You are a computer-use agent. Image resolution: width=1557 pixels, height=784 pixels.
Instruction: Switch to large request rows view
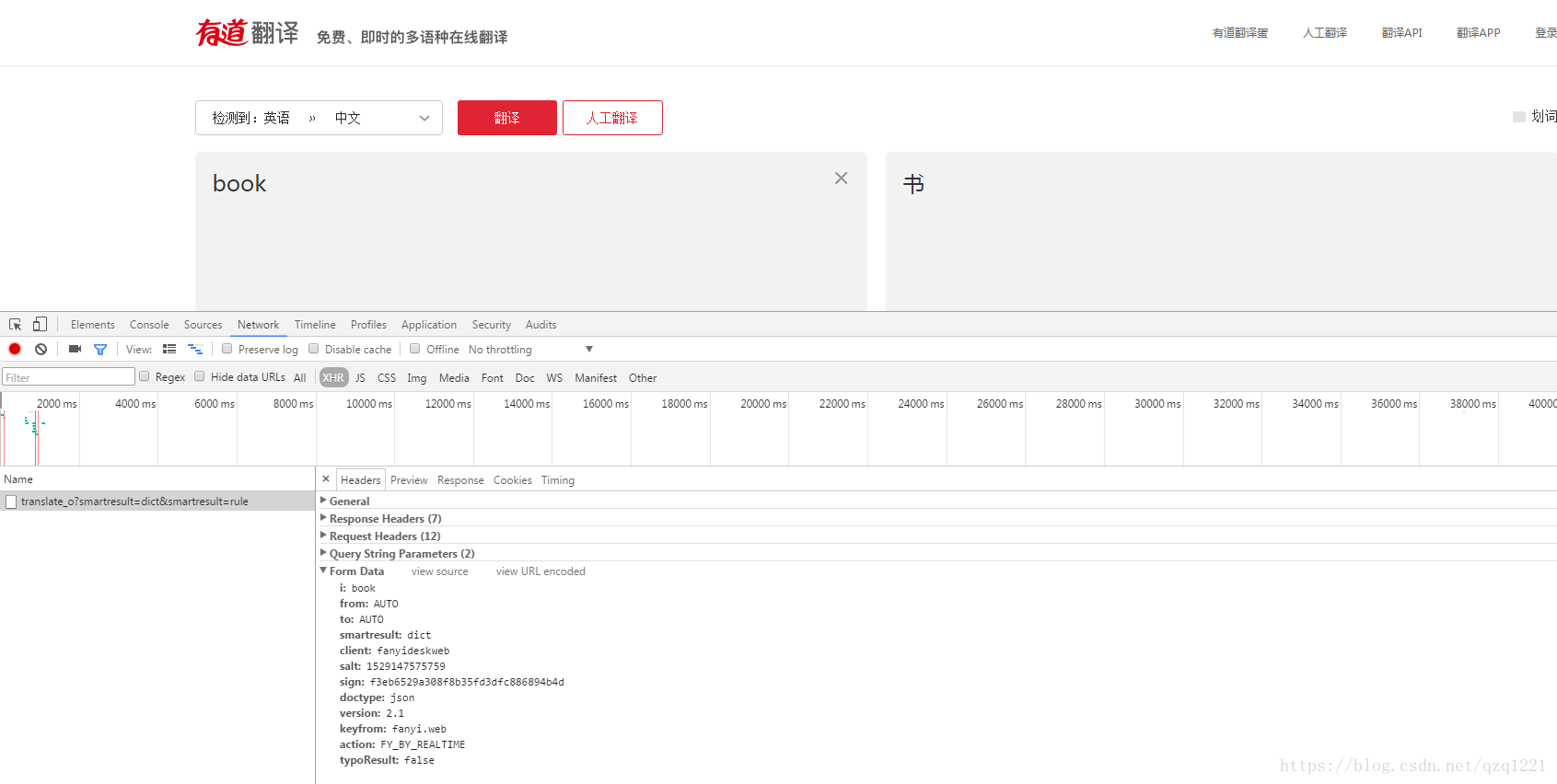pyautogui.click(x=169, y=350)
